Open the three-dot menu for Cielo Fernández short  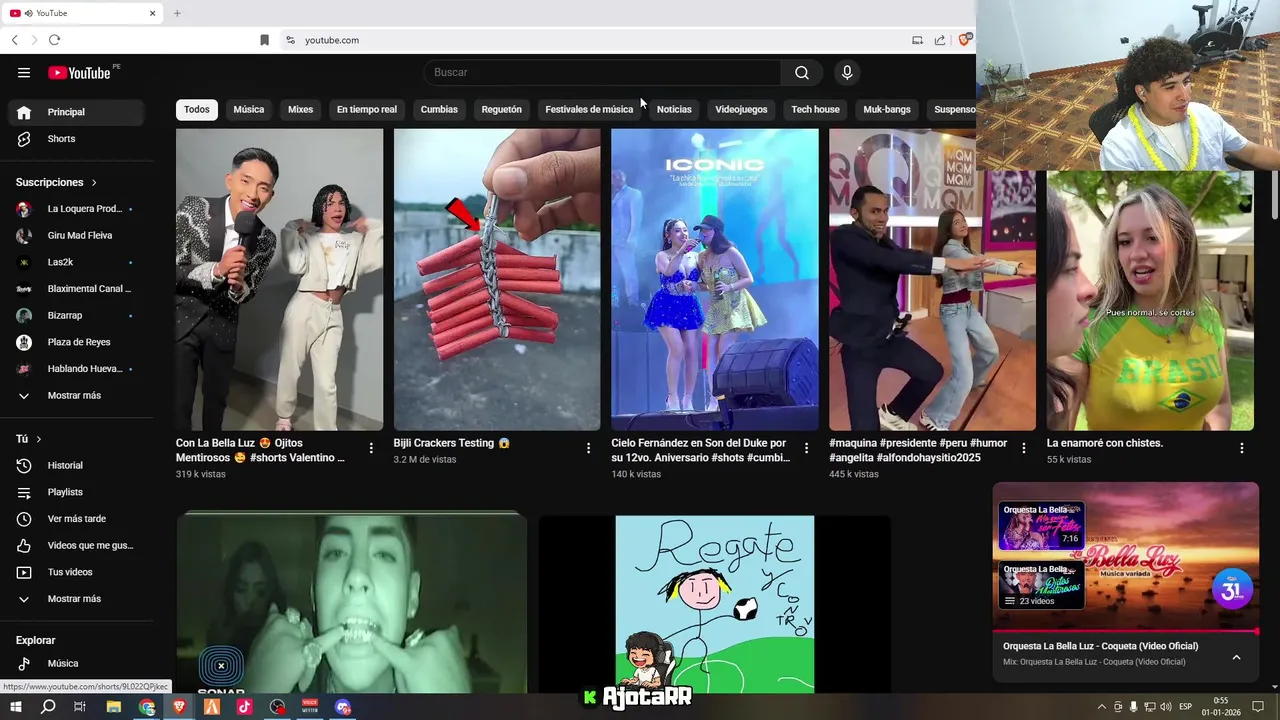tap(806, 448)
